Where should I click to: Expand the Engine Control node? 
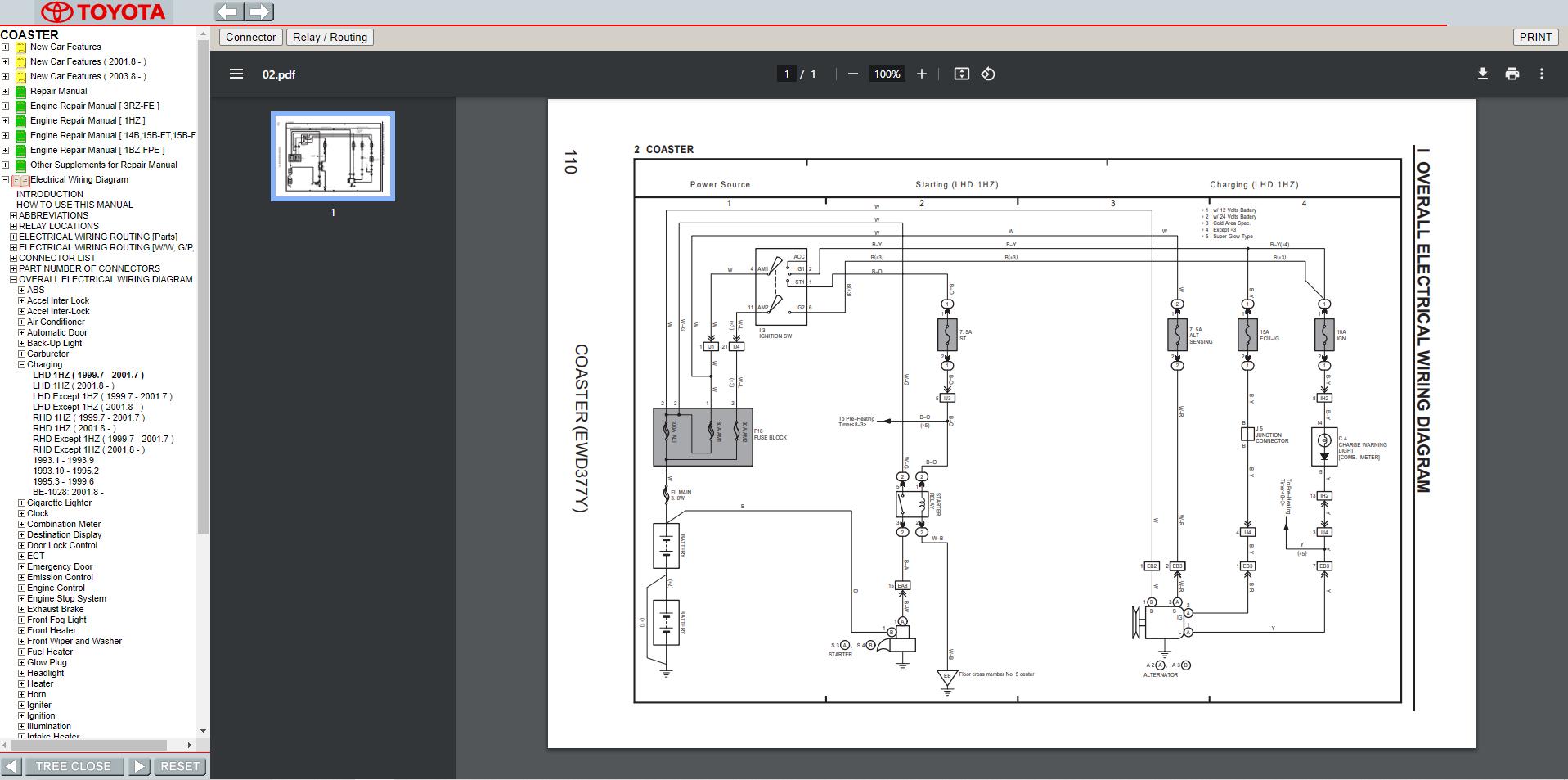point(22,588)
